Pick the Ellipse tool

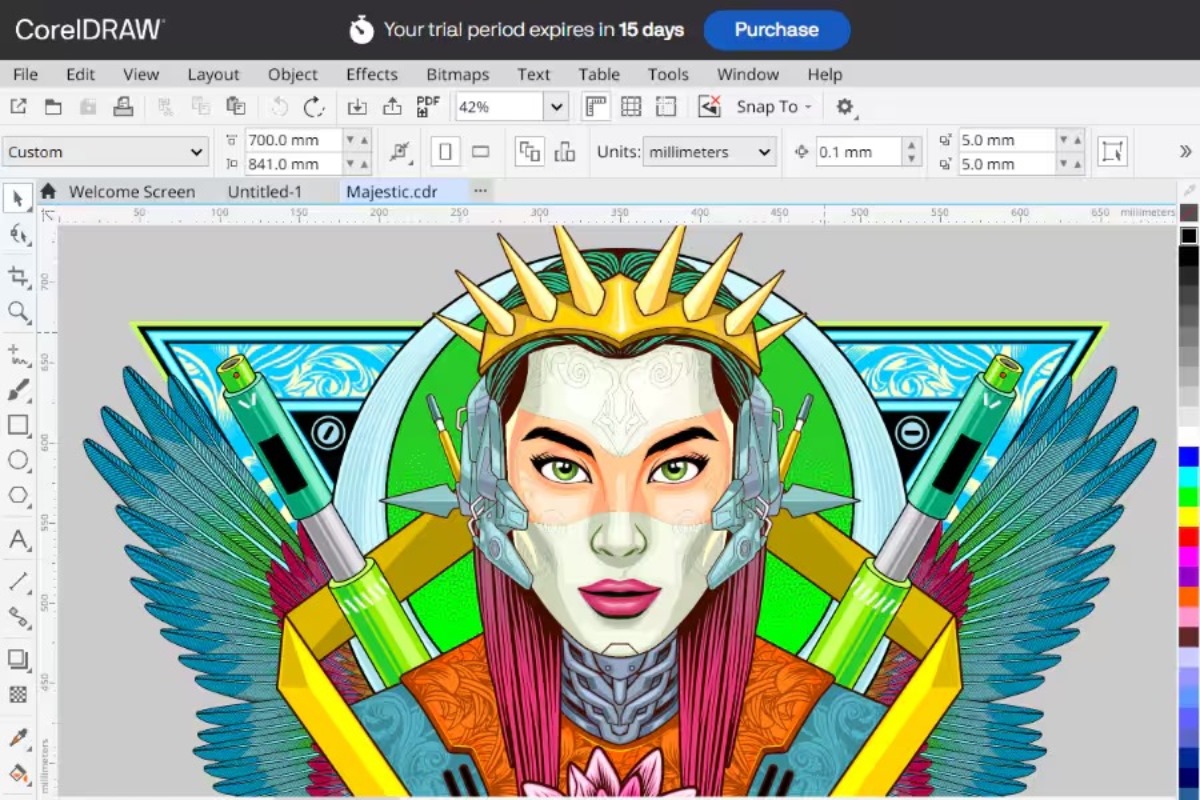(16, 460)
